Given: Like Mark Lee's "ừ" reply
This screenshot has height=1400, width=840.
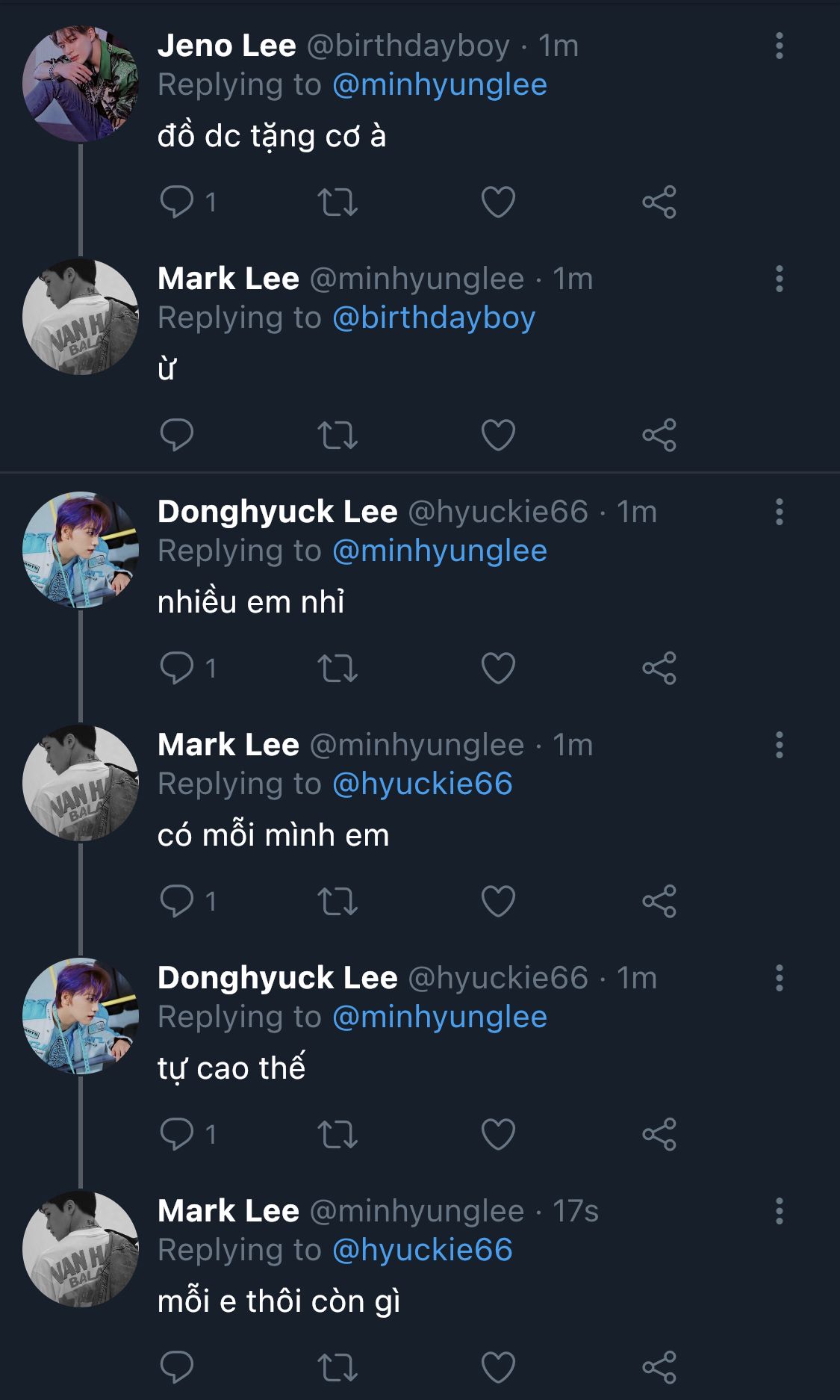Looking at the screenshot, I should click(x=498, y=435).
